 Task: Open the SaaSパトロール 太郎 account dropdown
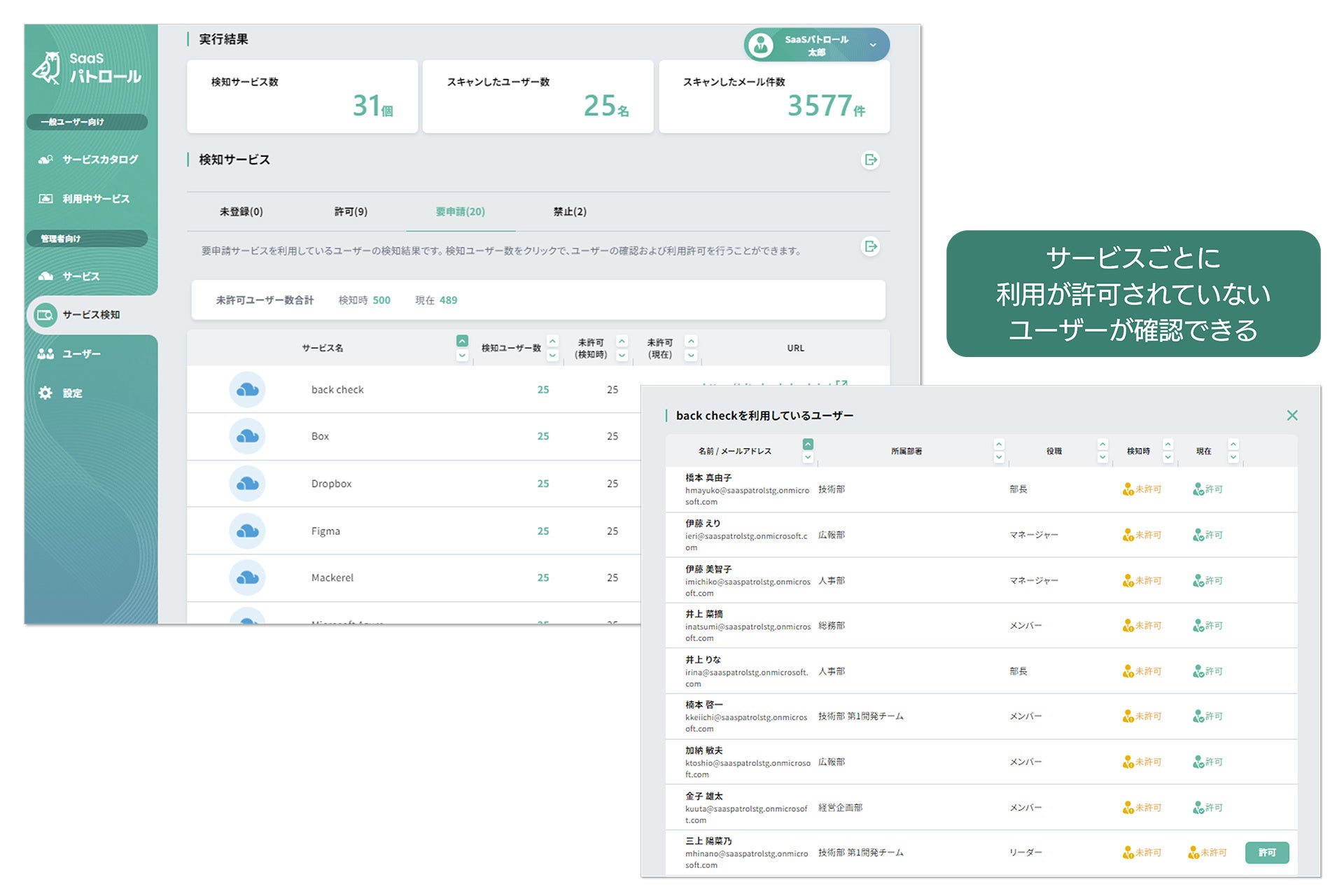click(x=815, y=44)
